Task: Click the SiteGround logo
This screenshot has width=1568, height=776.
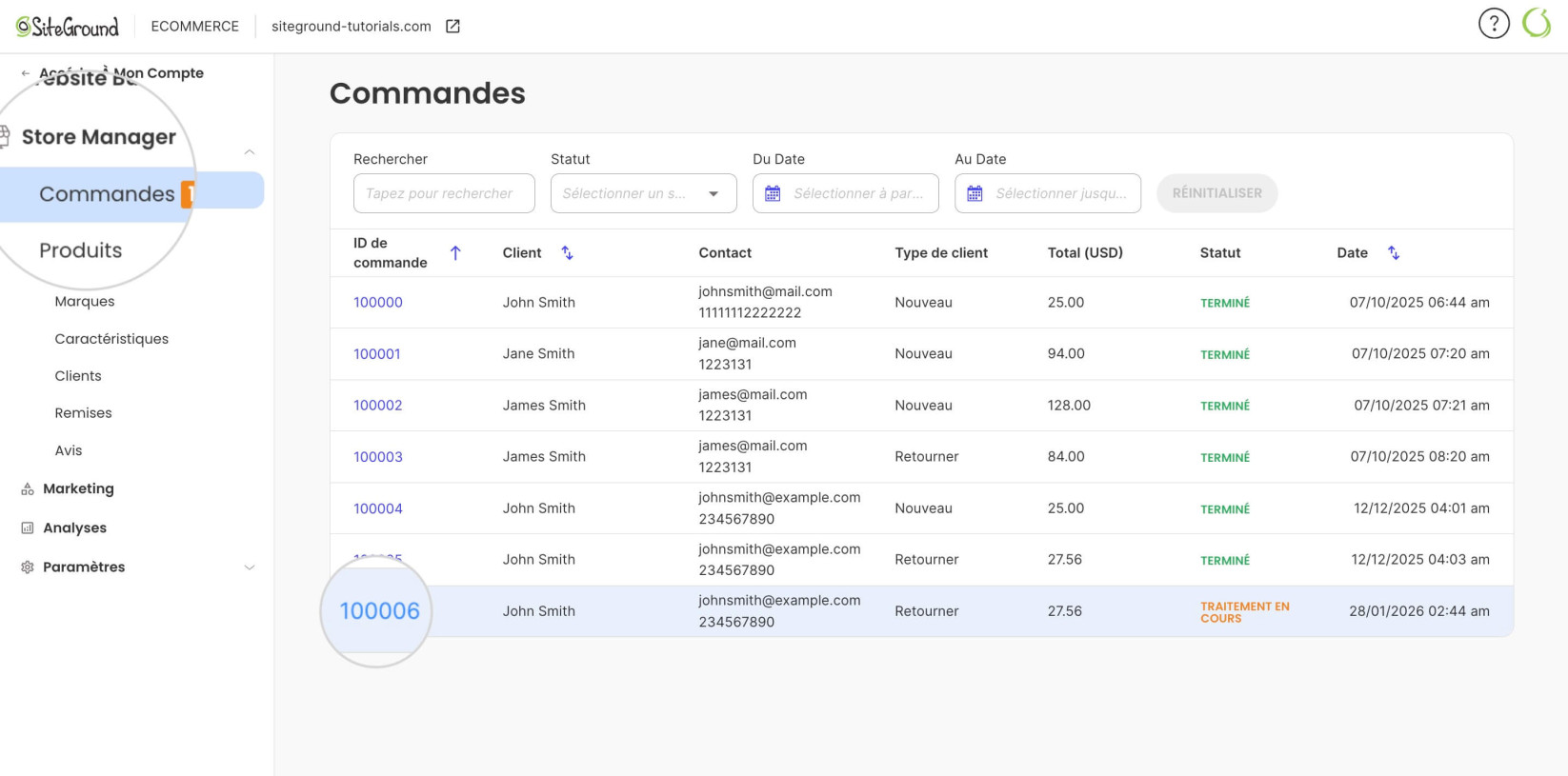Action: click(68, 27)
